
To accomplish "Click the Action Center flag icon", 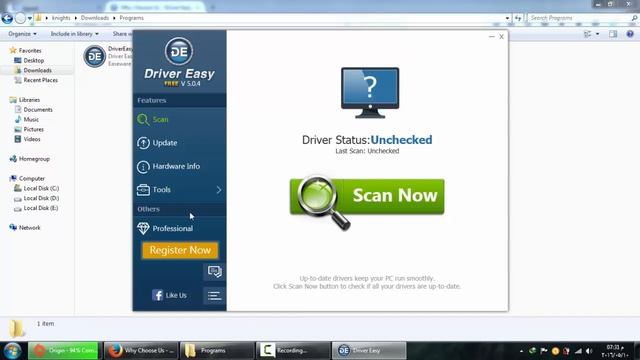I will [x=544, y=351].
